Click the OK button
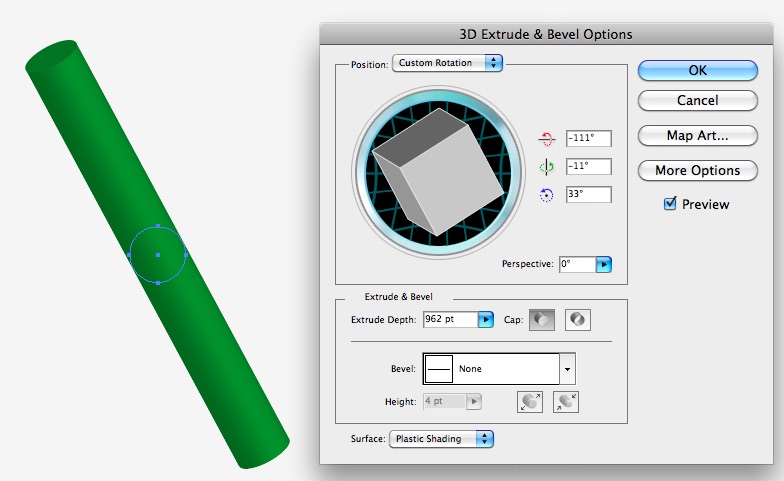 (698, 70)
